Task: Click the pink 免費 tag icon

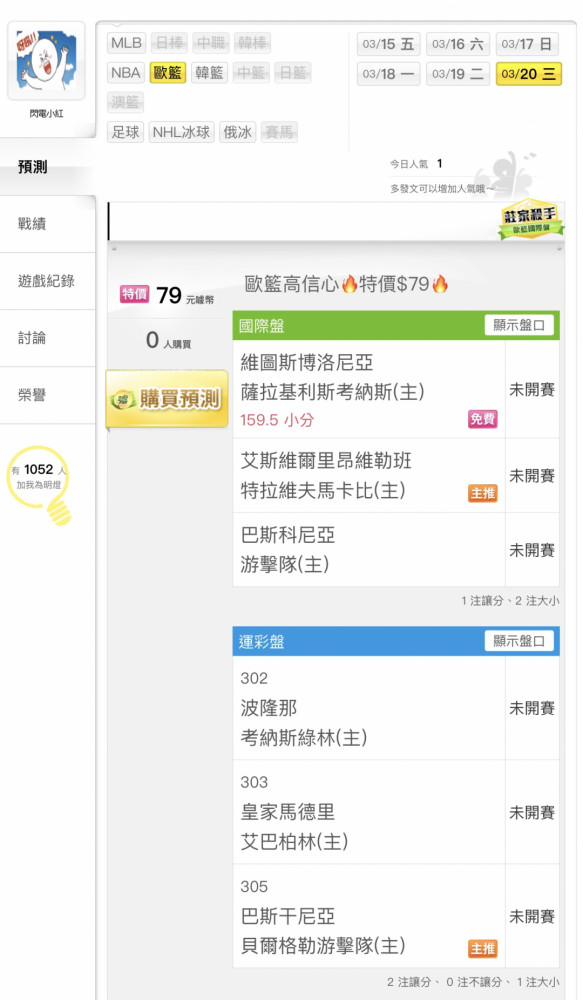Action: tap(482, 419)
